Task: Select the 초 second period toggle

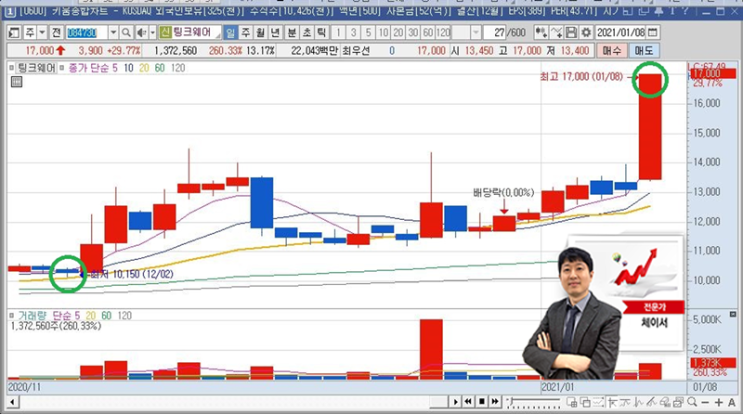Action: click(x=307, y=33)
